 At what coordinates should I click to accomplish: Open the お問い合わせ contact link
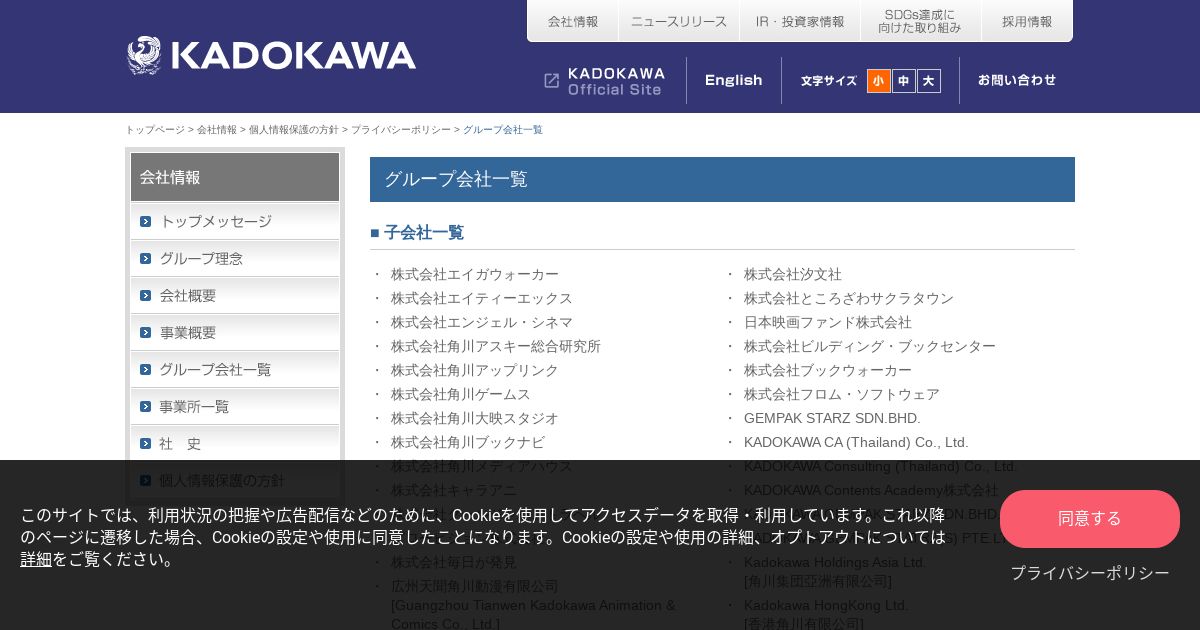(1017, 80)
